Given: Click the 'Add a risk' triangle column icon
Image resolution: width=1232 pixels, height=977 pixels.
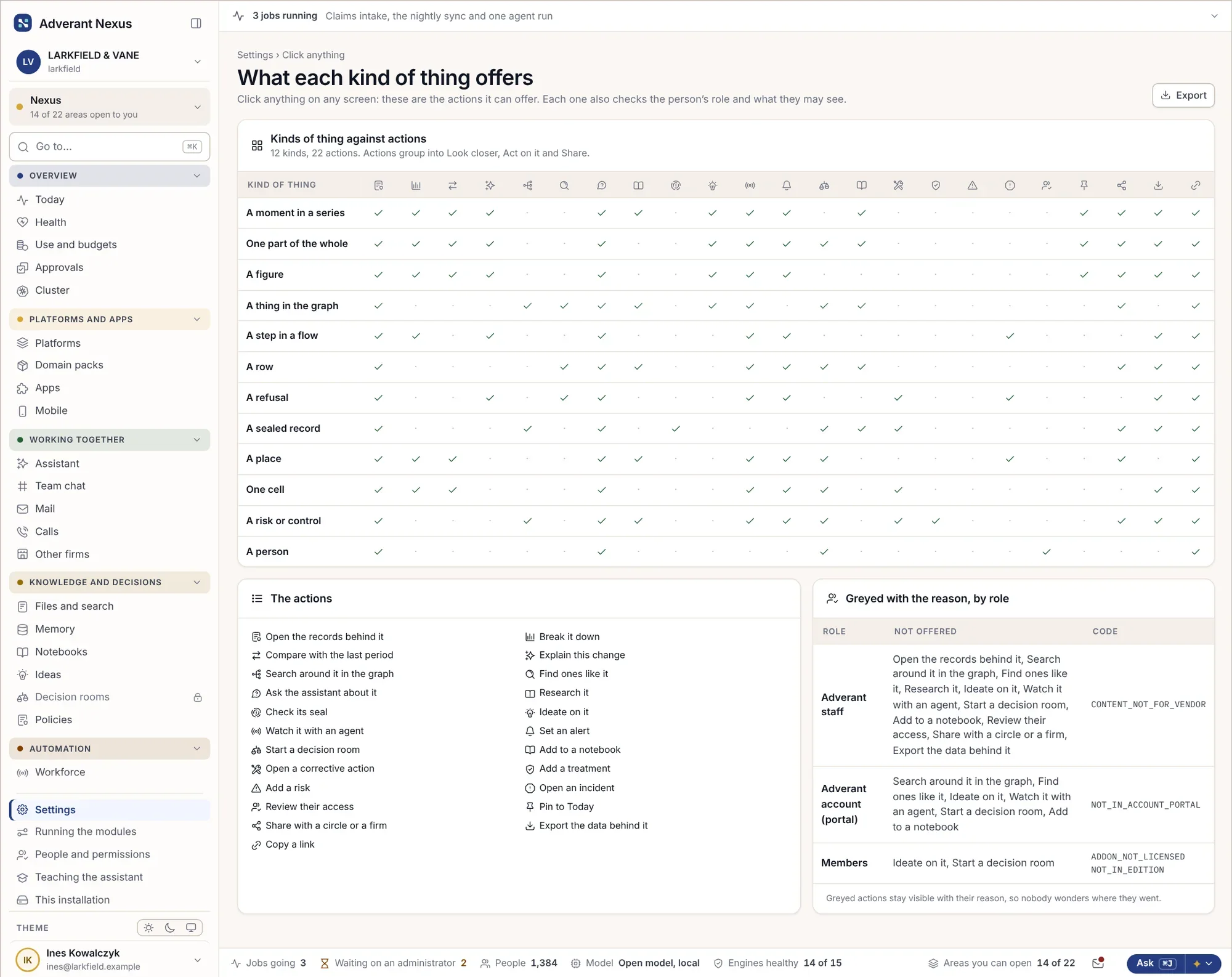Looking at the screenshot, I should [973, 185].
